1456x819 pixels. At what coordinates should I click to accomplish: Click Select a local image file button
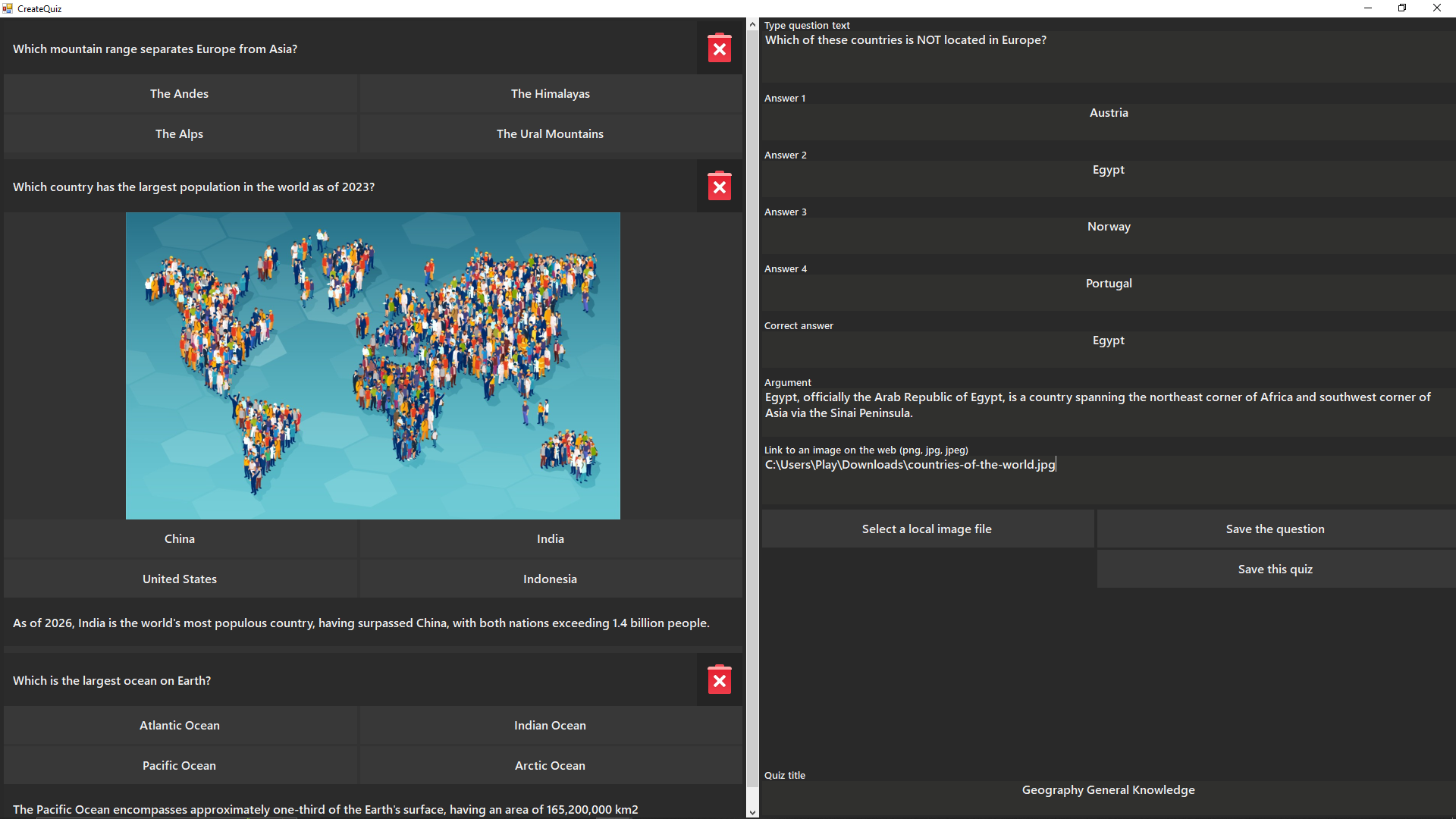click(927, 529)
